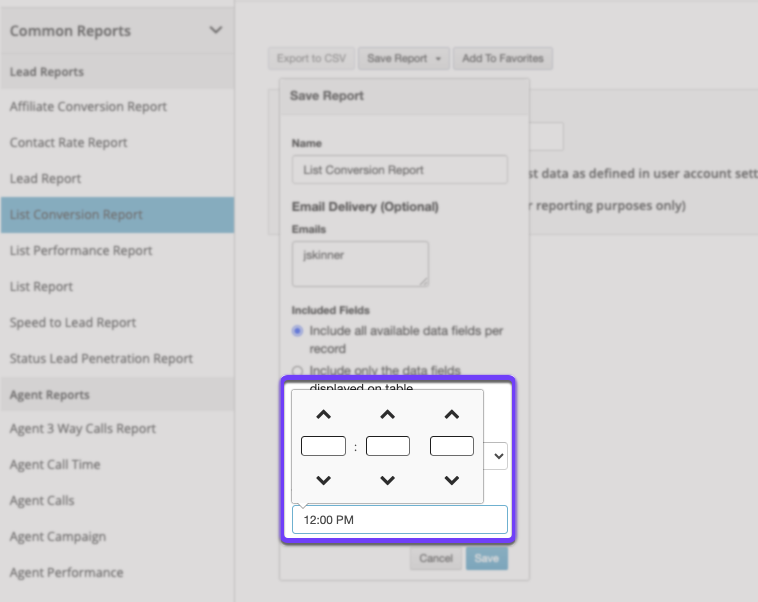Click the Add To Favorites button
The image size is (758, 602).
pos(503,59)
